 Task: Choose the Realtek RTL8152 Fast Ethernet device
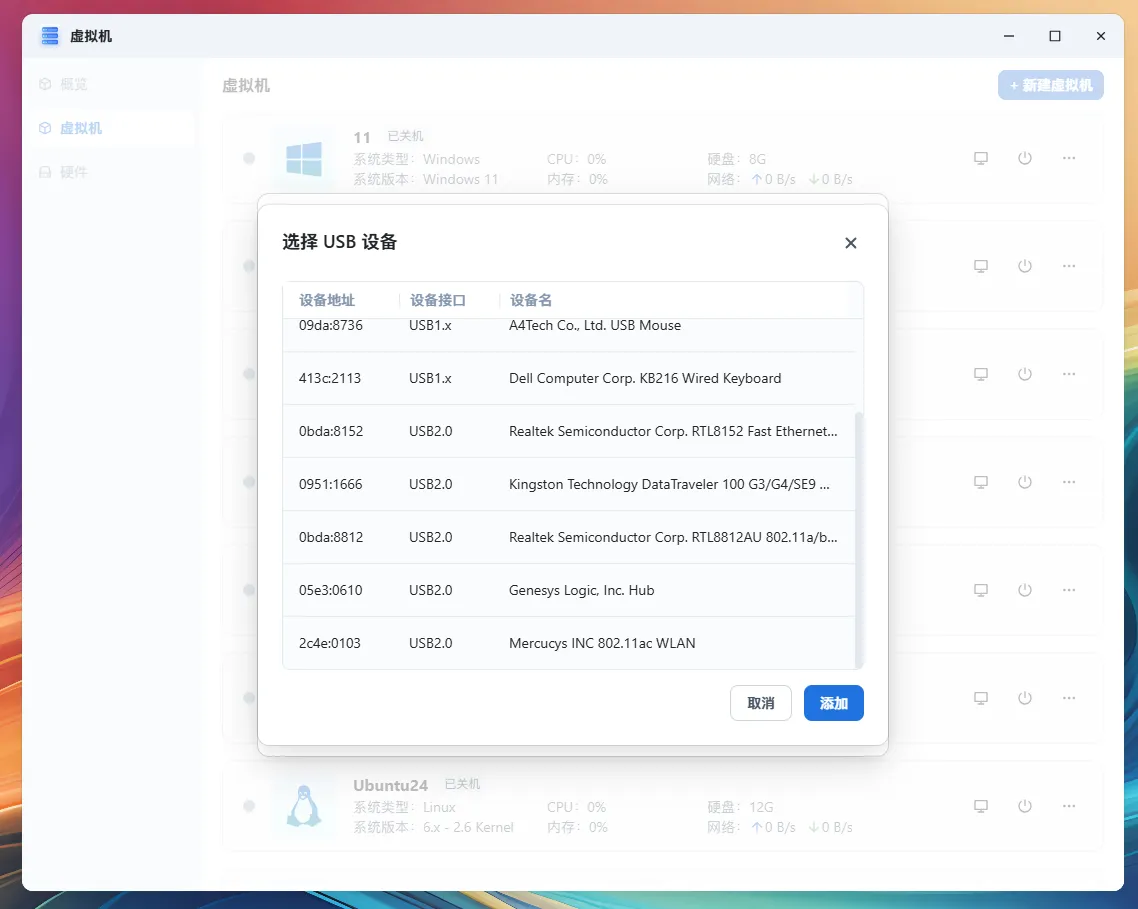[x=570, y=431]
